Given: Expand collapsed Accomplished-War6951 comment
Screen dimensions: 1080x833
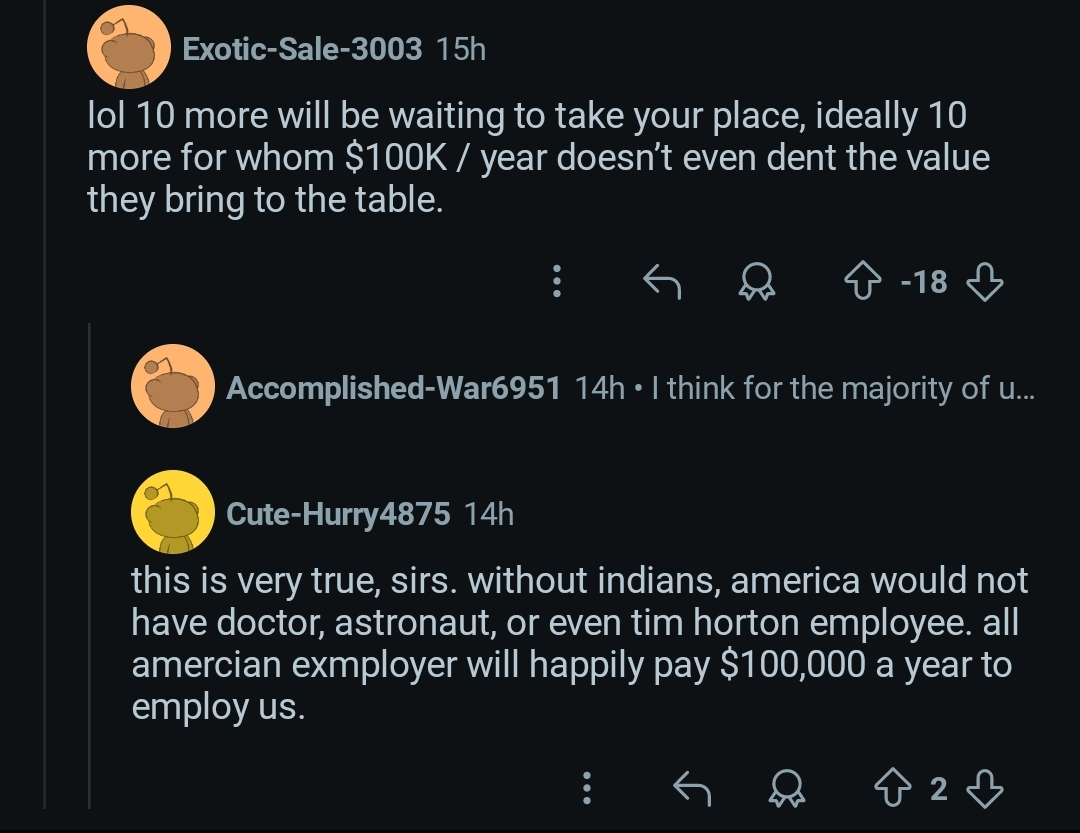Looking at the screenshot, I should coord(630,388).
